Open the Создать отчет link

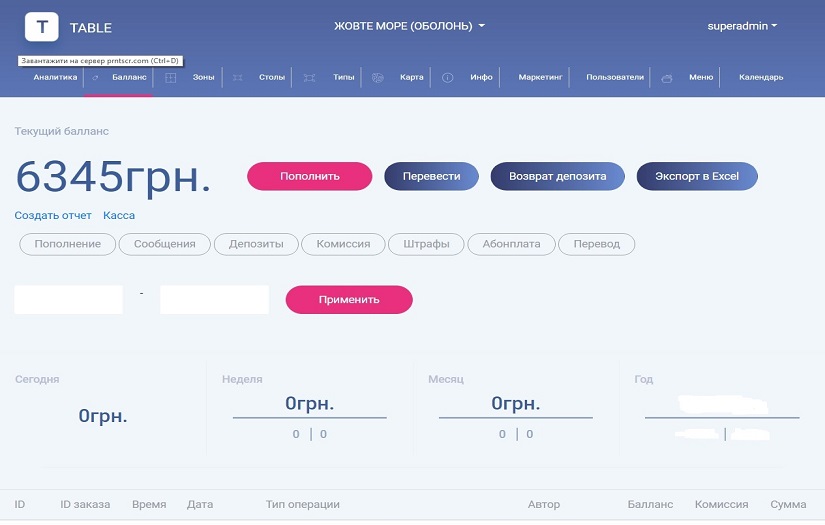(x=53, y=215)
